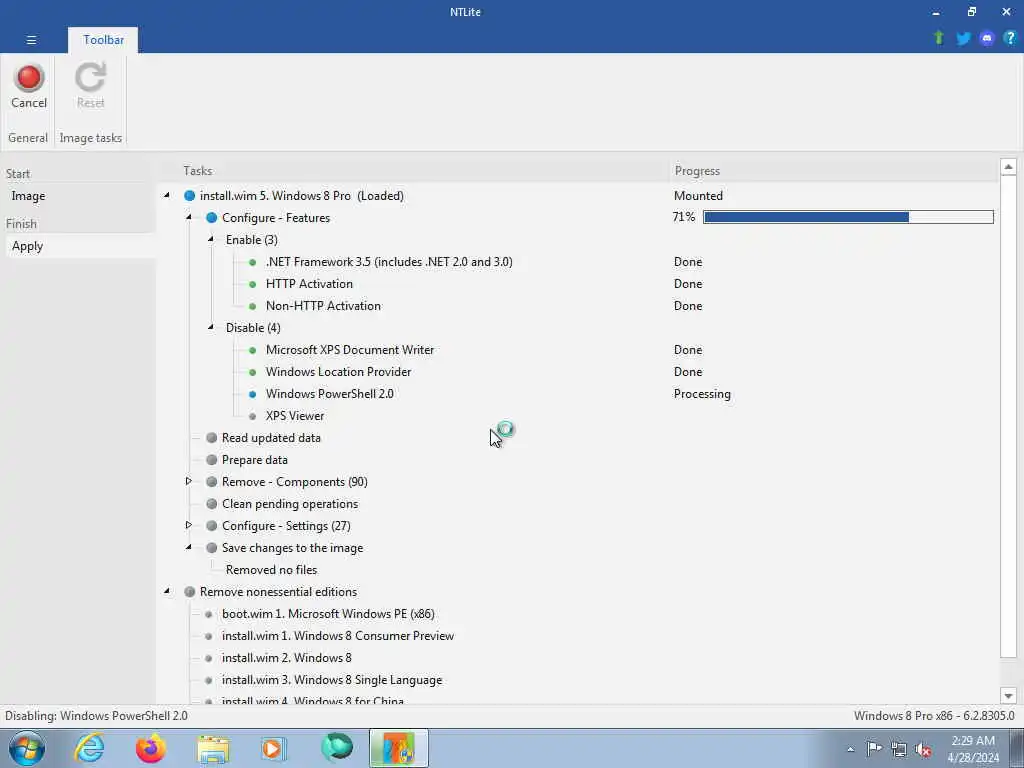The width and height of the screenshot is (1024, 768).
Task: Open the Discord link icon
Action: pos(987,38)
